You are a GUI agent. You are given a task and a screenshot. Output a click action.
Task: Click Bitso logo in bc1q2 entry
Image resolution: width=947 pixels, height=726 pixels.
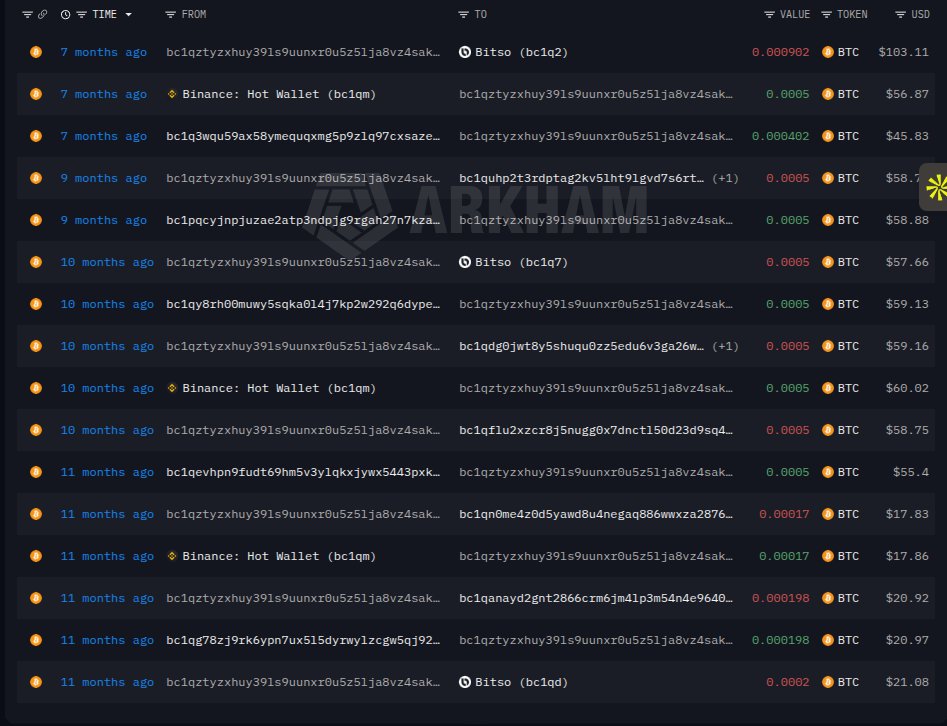(464, 52)
